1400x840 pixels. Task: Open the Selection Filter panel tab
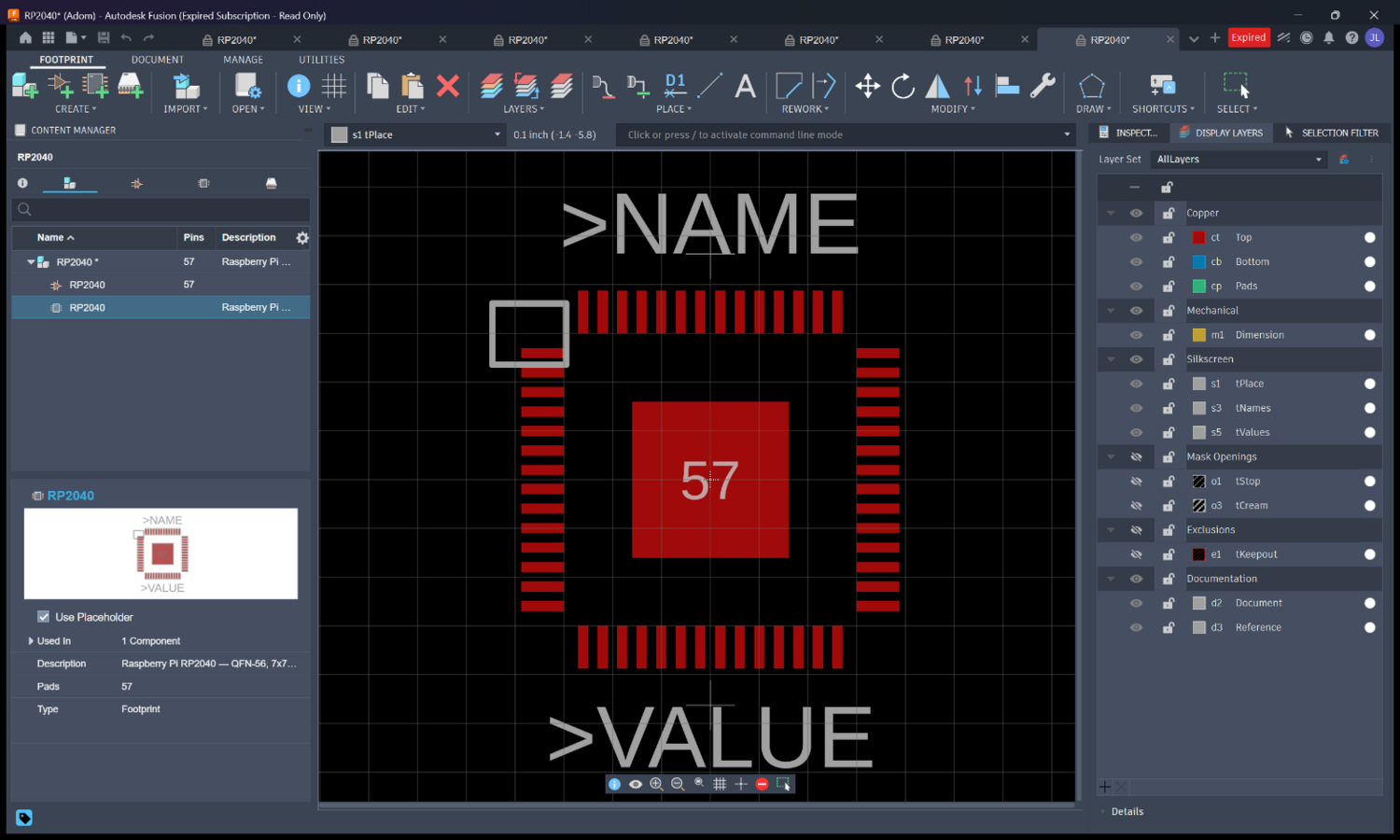pos(1331,133)
